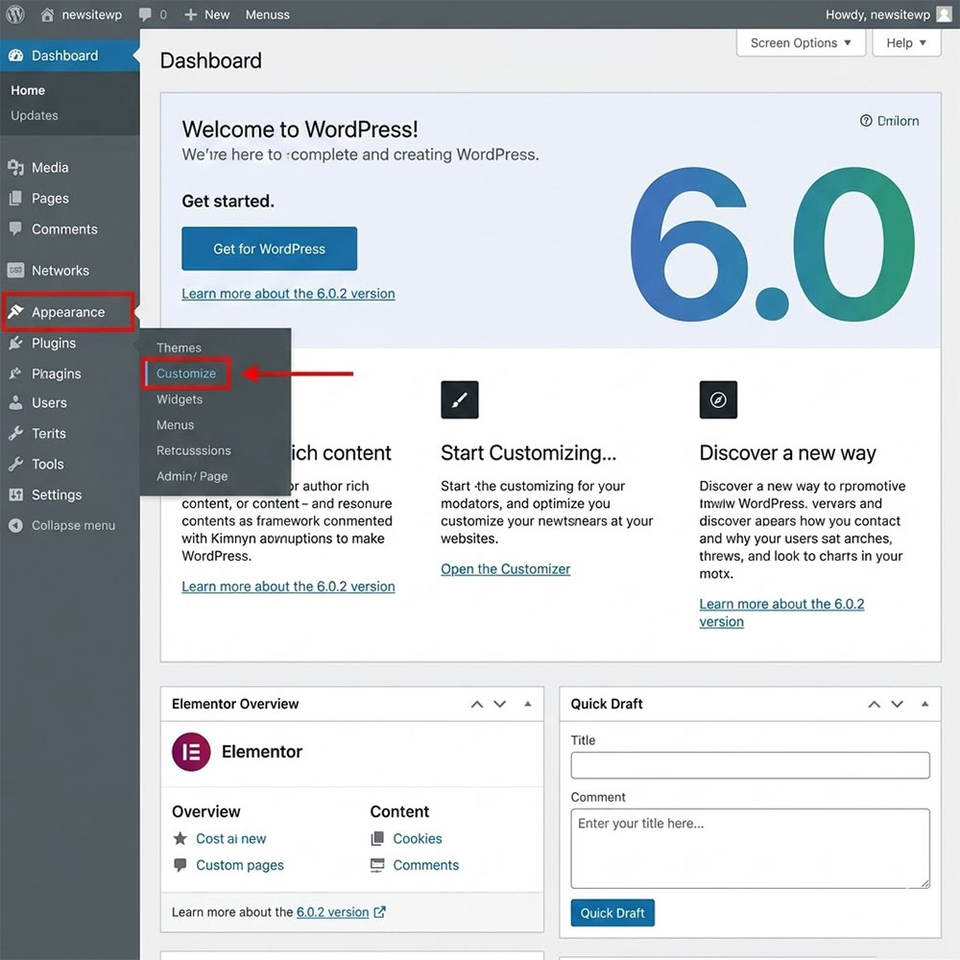Open Menus in Appearance submenu
The image size is (960, 960).
point(175,425)
